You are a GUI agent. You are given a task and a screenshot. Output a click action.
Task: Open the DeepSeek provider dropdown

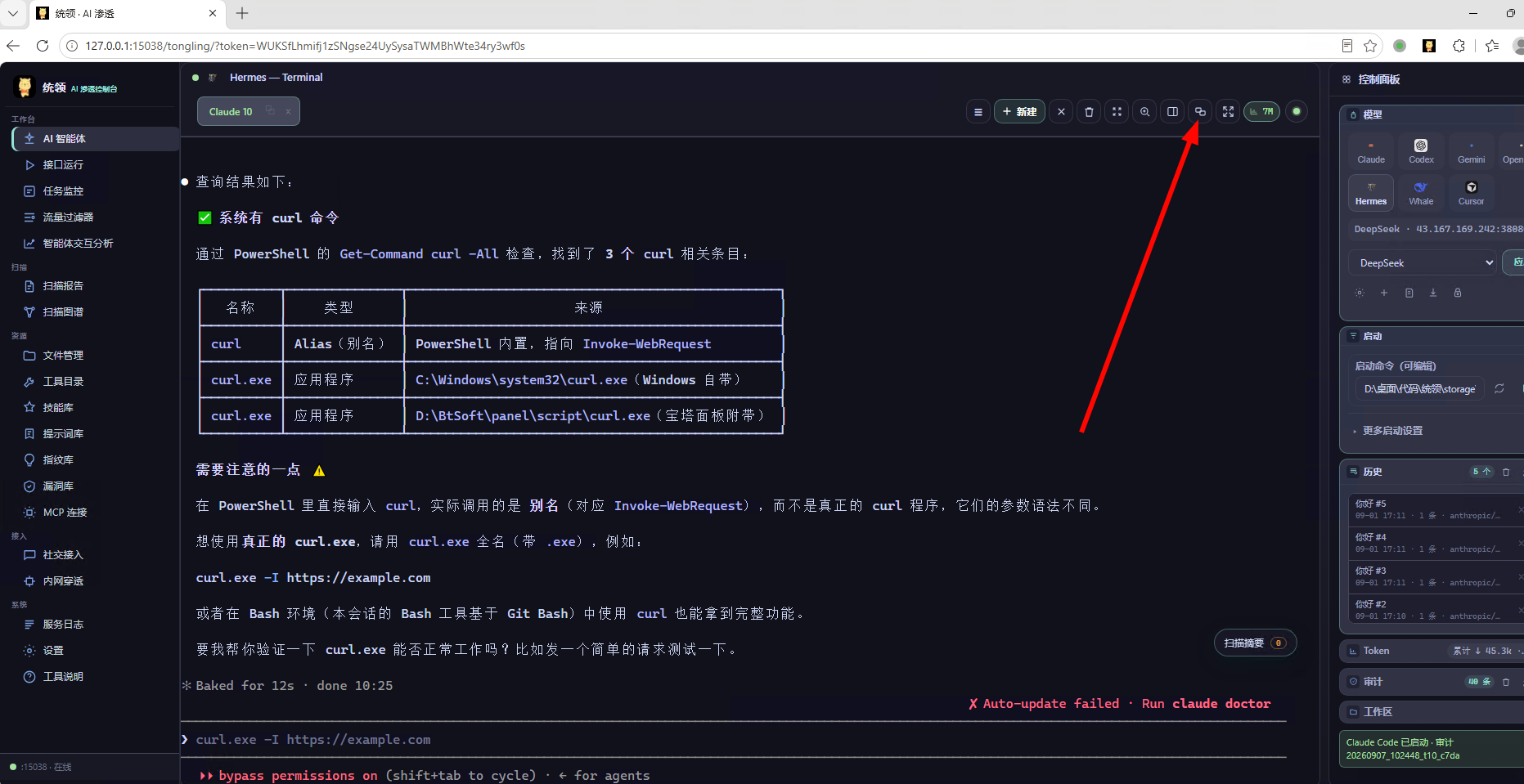click(x=1423, y=262)
